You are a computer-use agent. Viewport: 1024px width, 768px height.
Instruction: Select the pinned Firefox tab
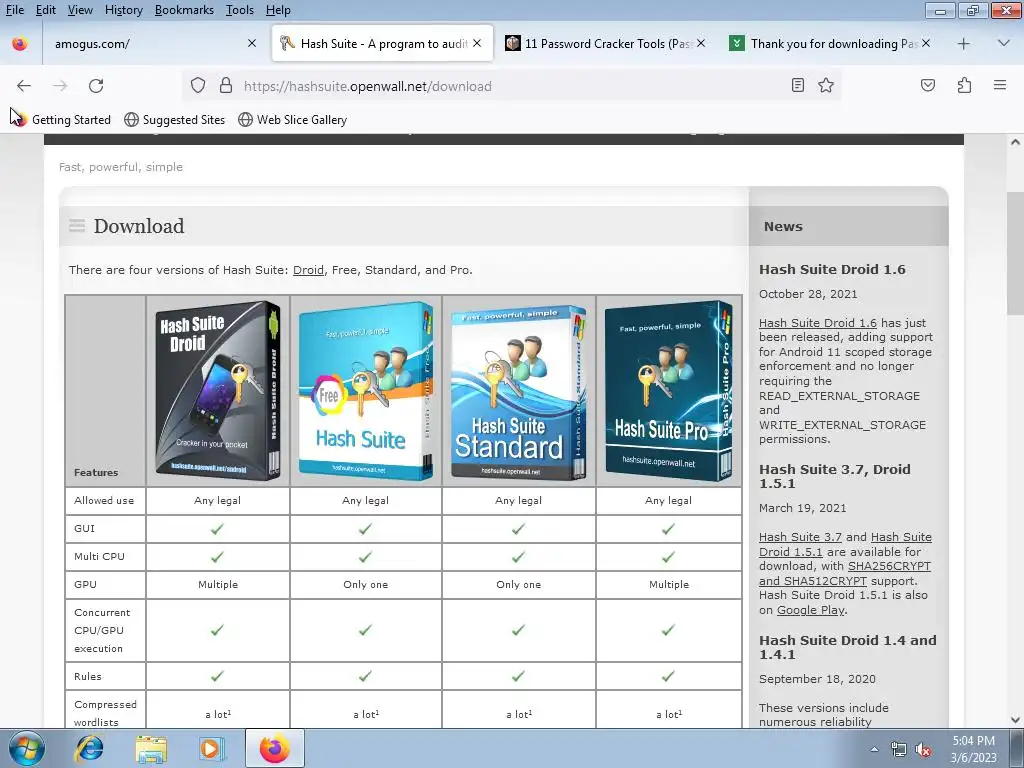click(x=20, y=44)
